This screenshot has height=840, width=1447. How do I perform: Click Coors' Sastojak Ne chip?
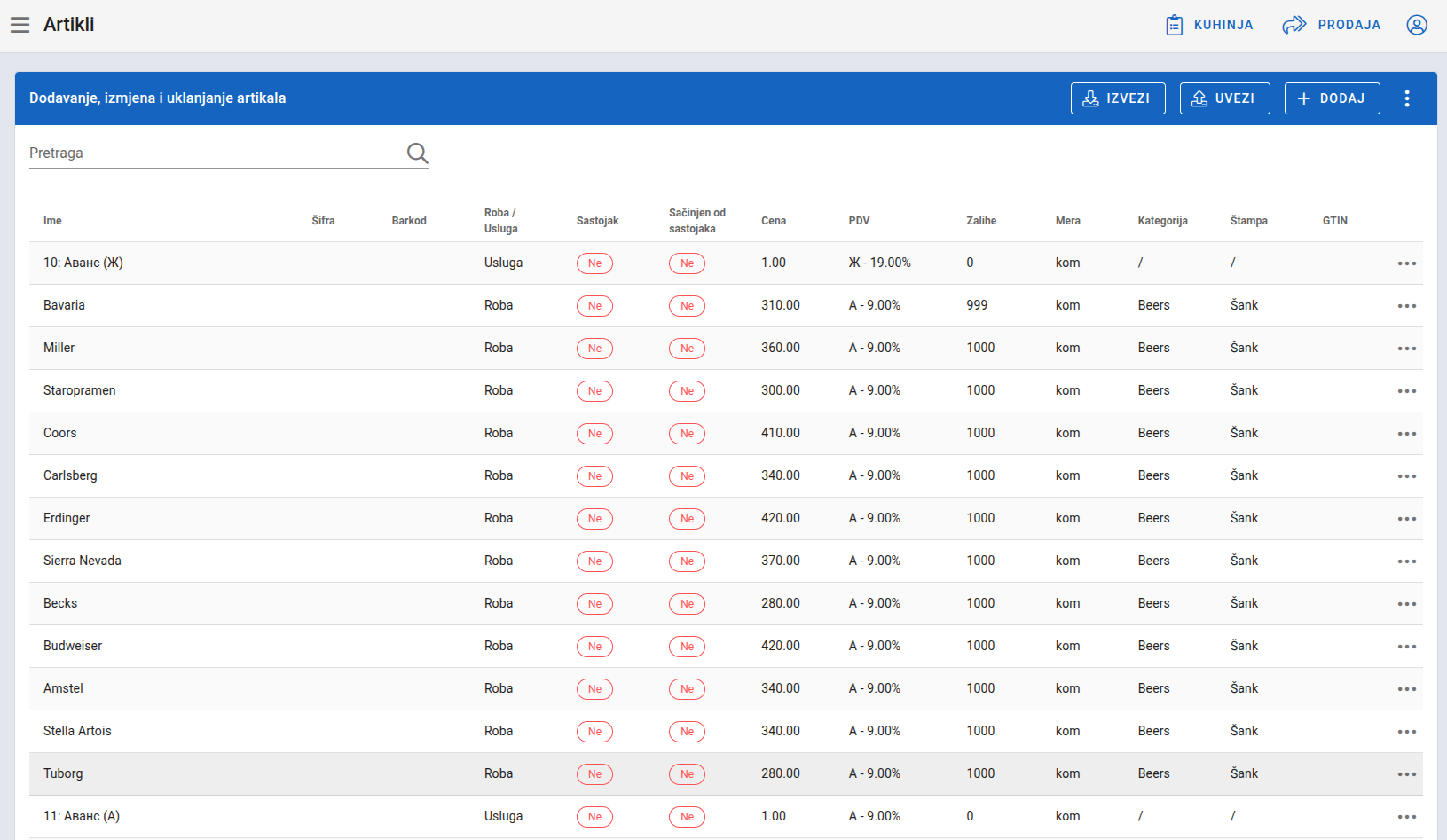point(594,434)
